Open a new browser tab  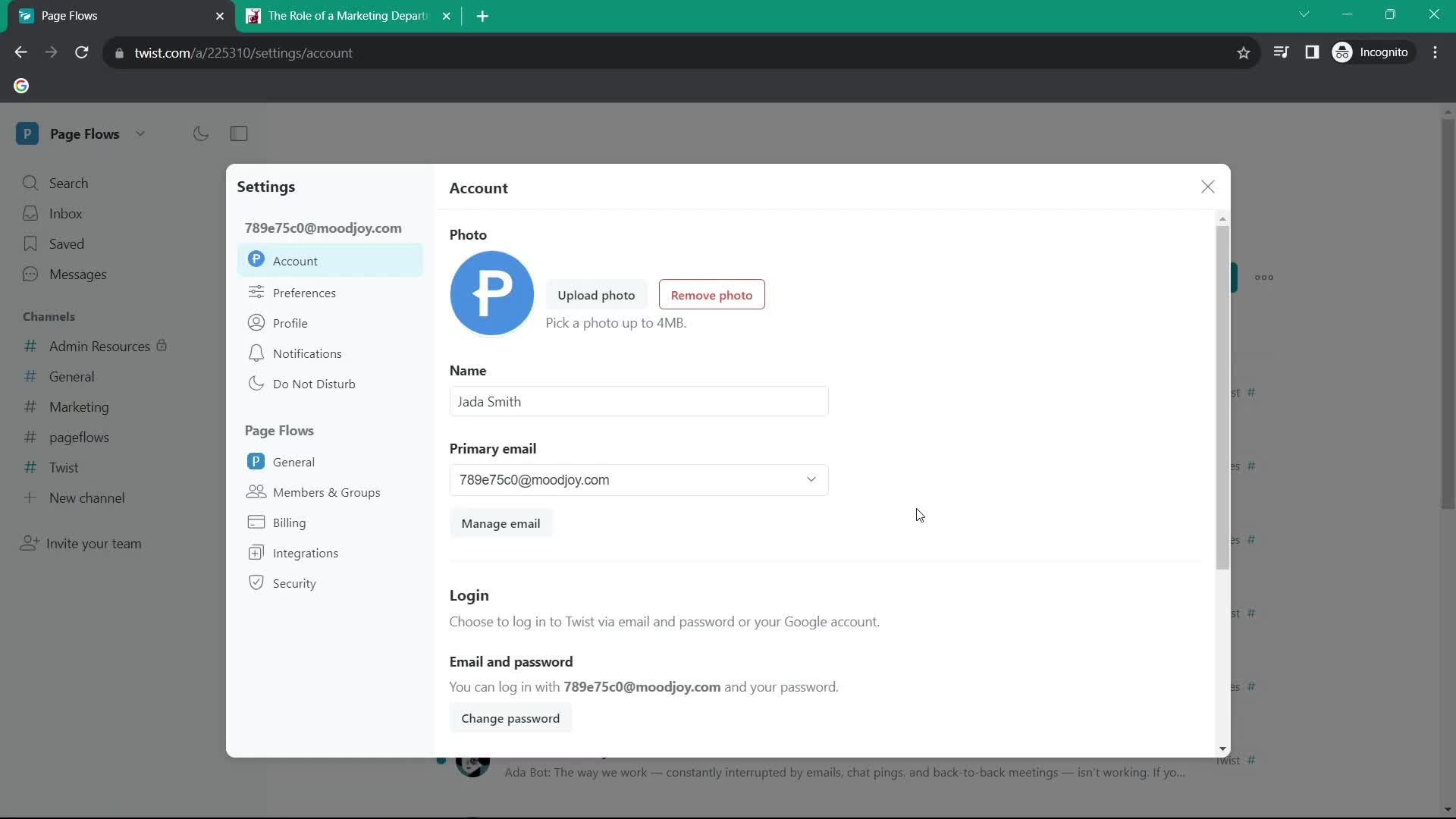[x=482, y=16]
